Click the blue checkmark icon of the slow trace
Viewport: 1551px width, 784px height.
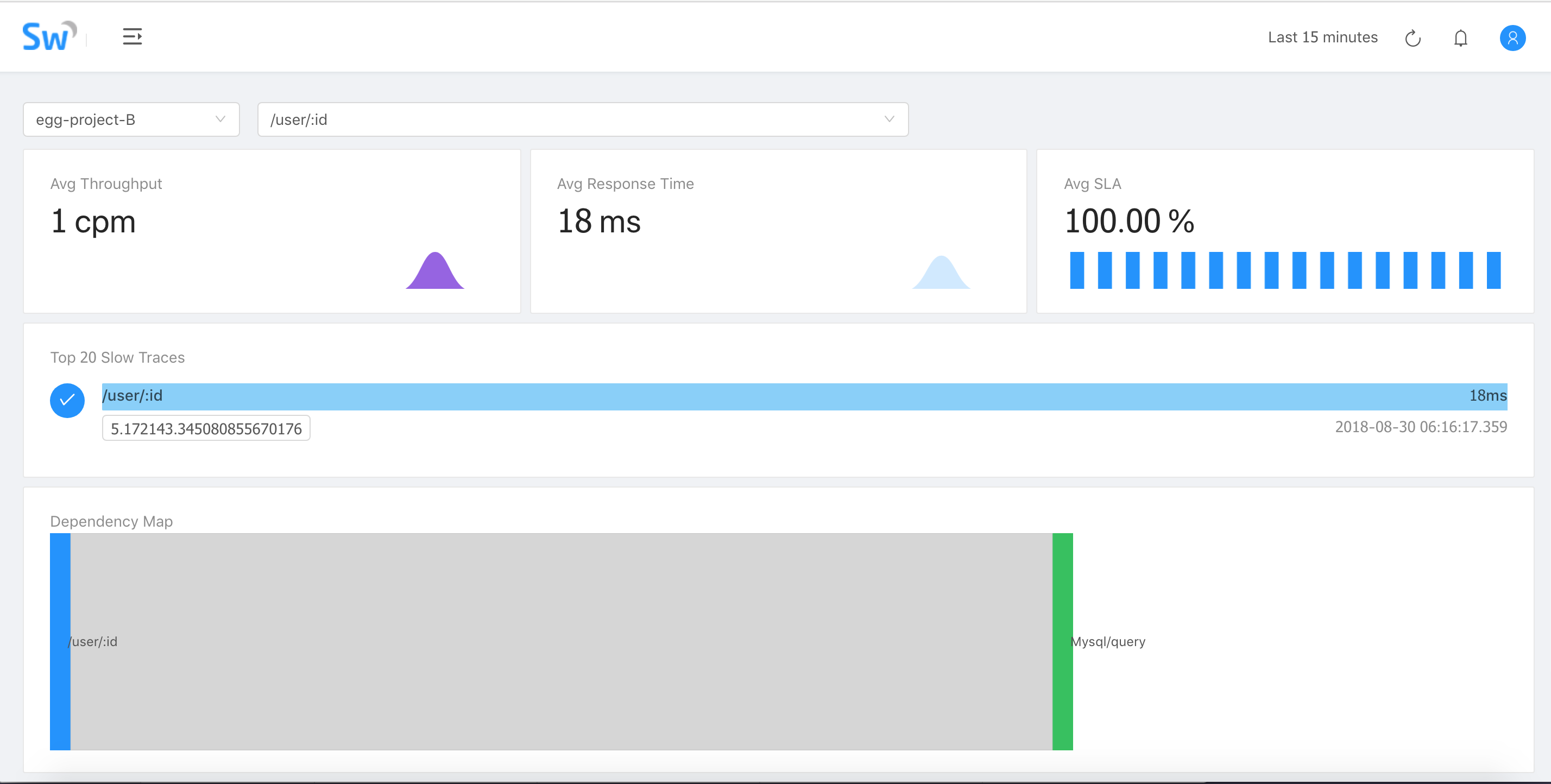pos(67,401)
